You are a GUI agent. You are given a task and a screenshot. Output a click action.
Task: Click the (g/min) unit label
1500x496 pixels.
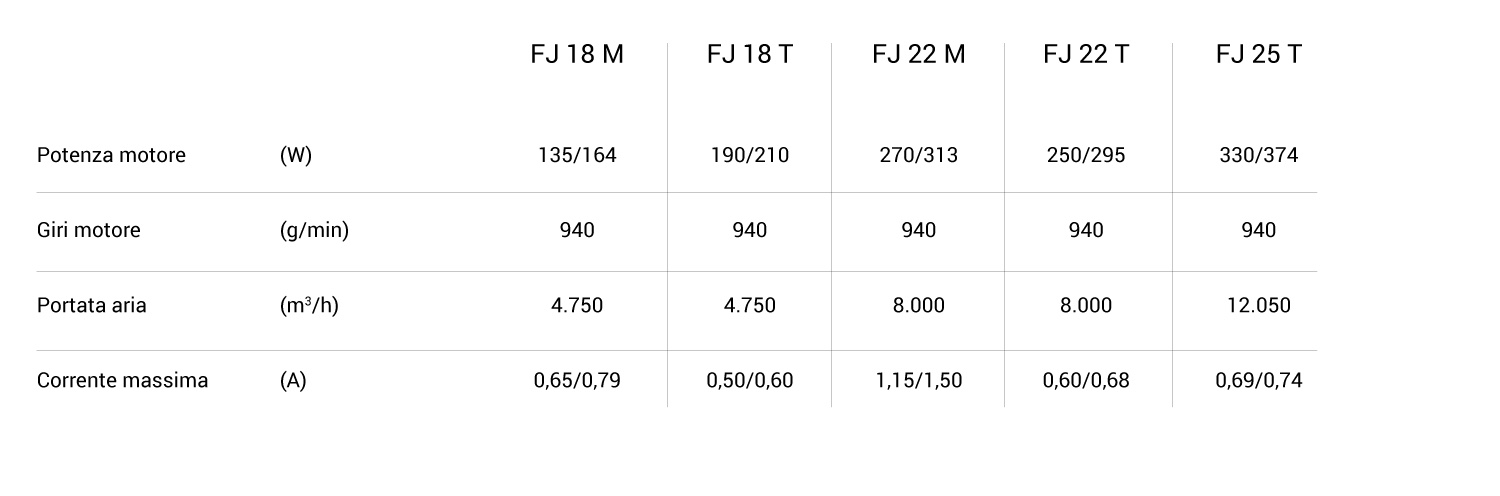click(314, 231)
